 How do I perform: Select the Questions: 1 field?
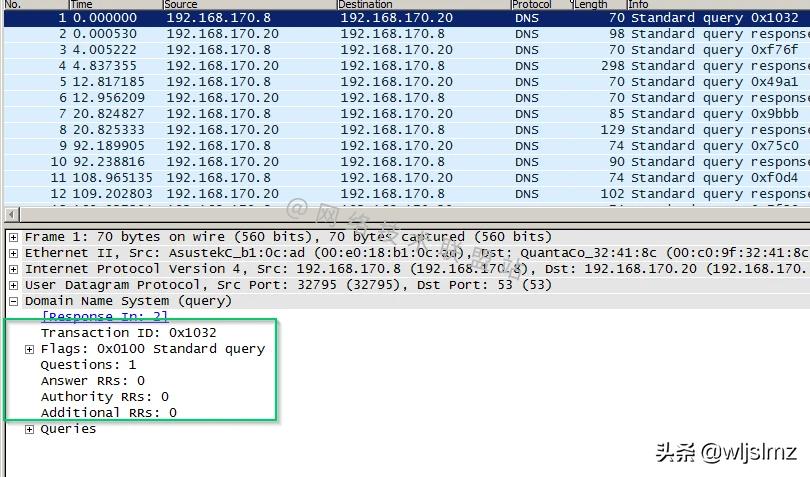(88, 365)
